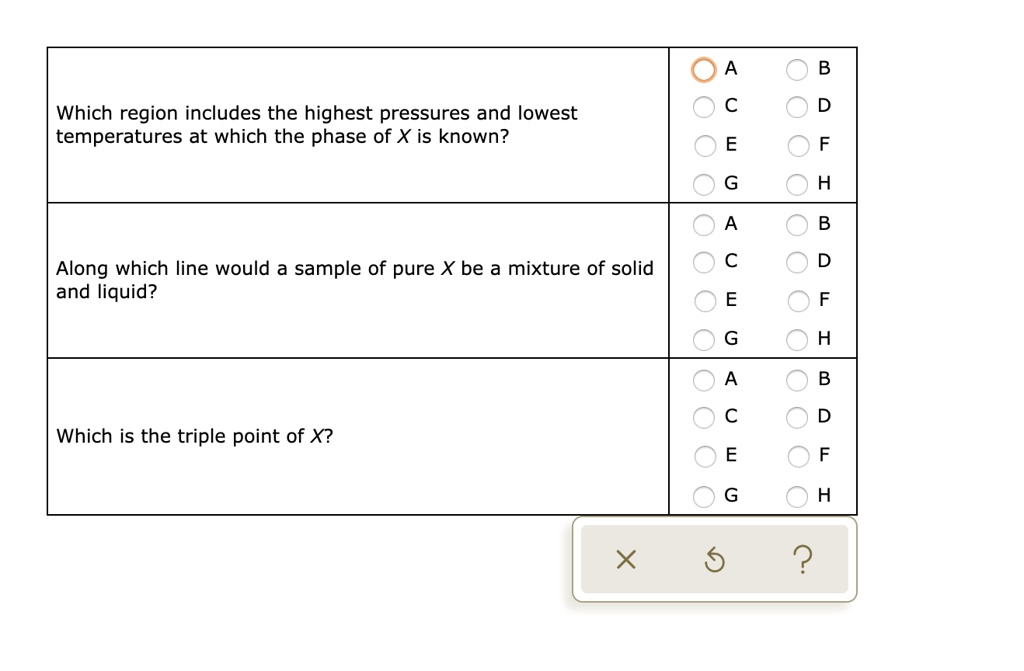Select option G for triple point question

[704, 496]
